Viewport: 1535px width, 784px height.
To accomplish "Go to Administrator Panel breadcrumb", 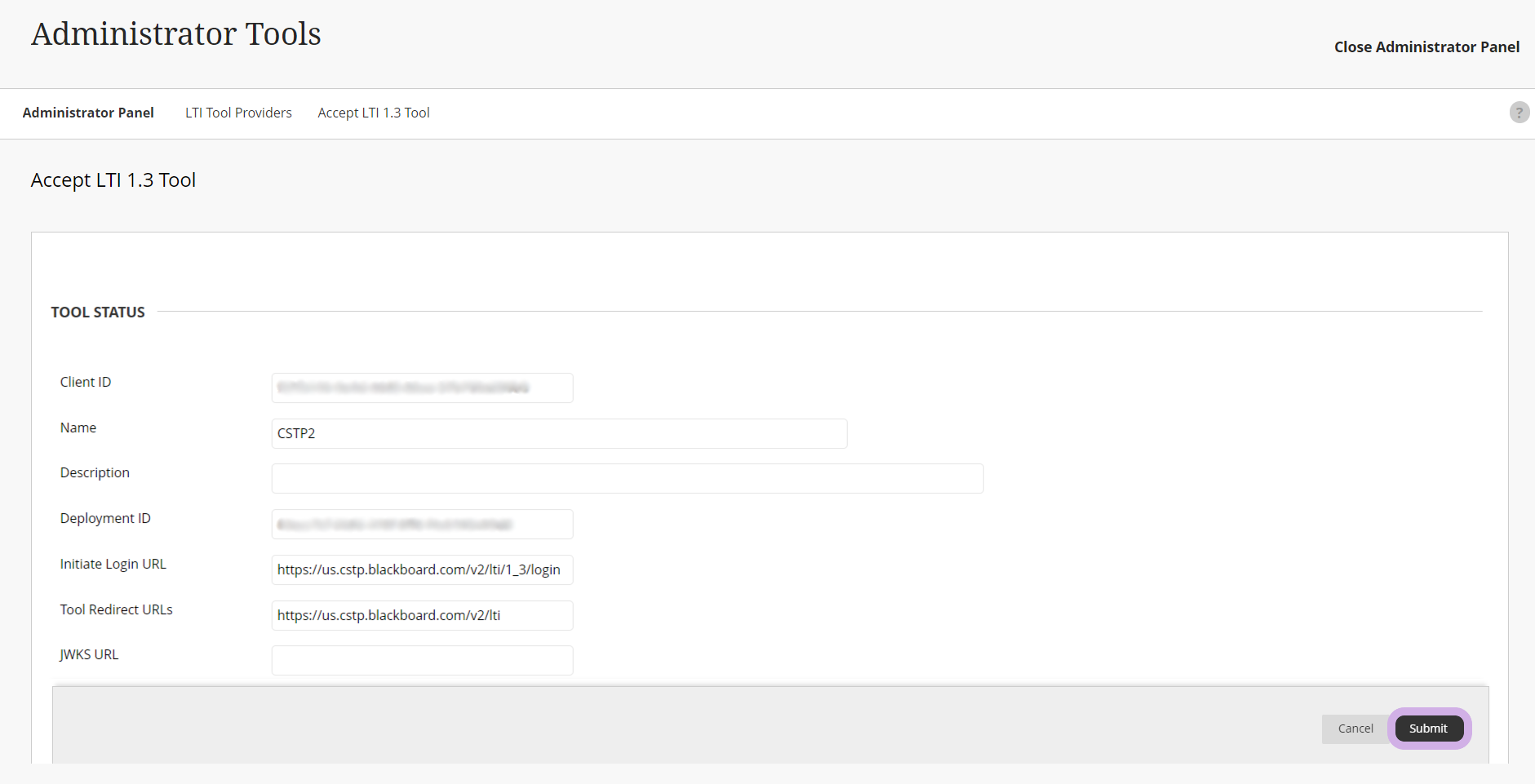I will point(88,113).
